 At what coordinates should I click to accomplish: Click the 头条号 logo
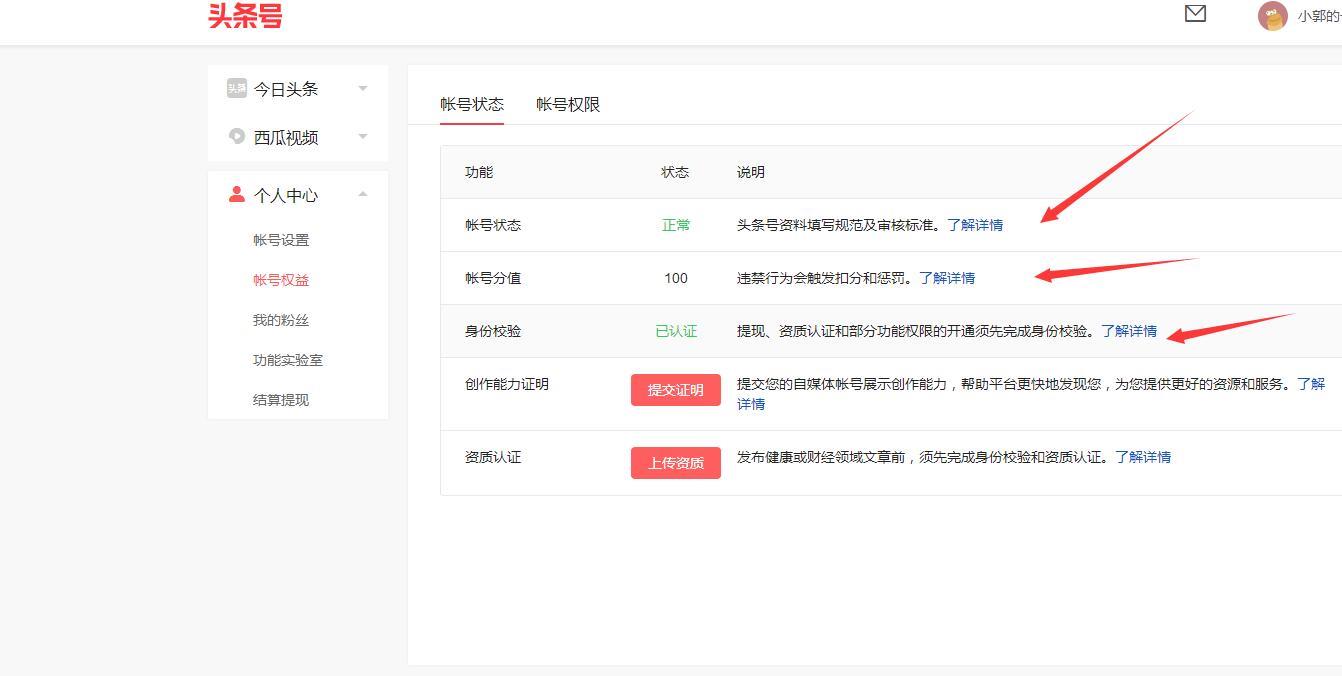(245, 16)
